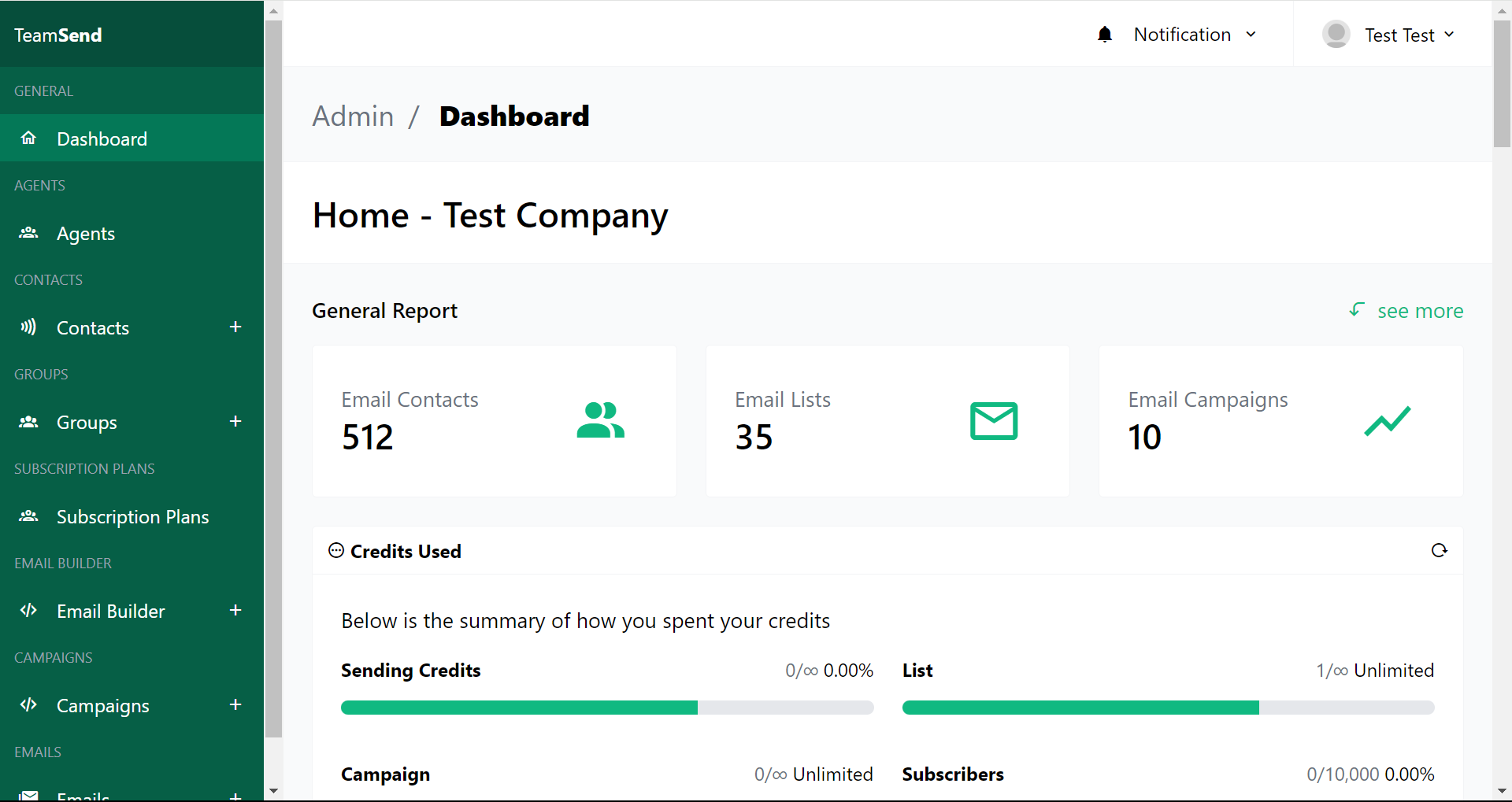Image resolution: width=1512 pixels, height=802 pixels.
Task: Open the Dashboard menu item
Action: point(132,139)
